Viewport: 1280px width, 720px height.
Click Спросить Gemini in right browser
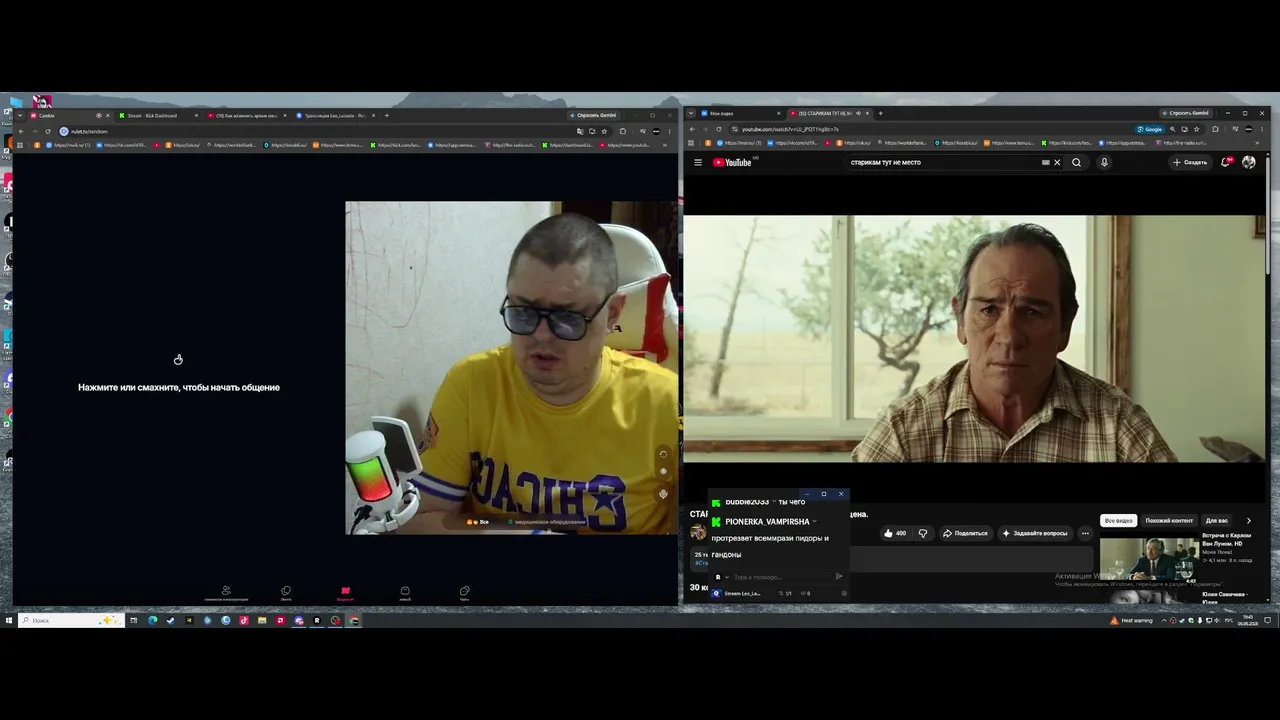tap(1185, 113)
